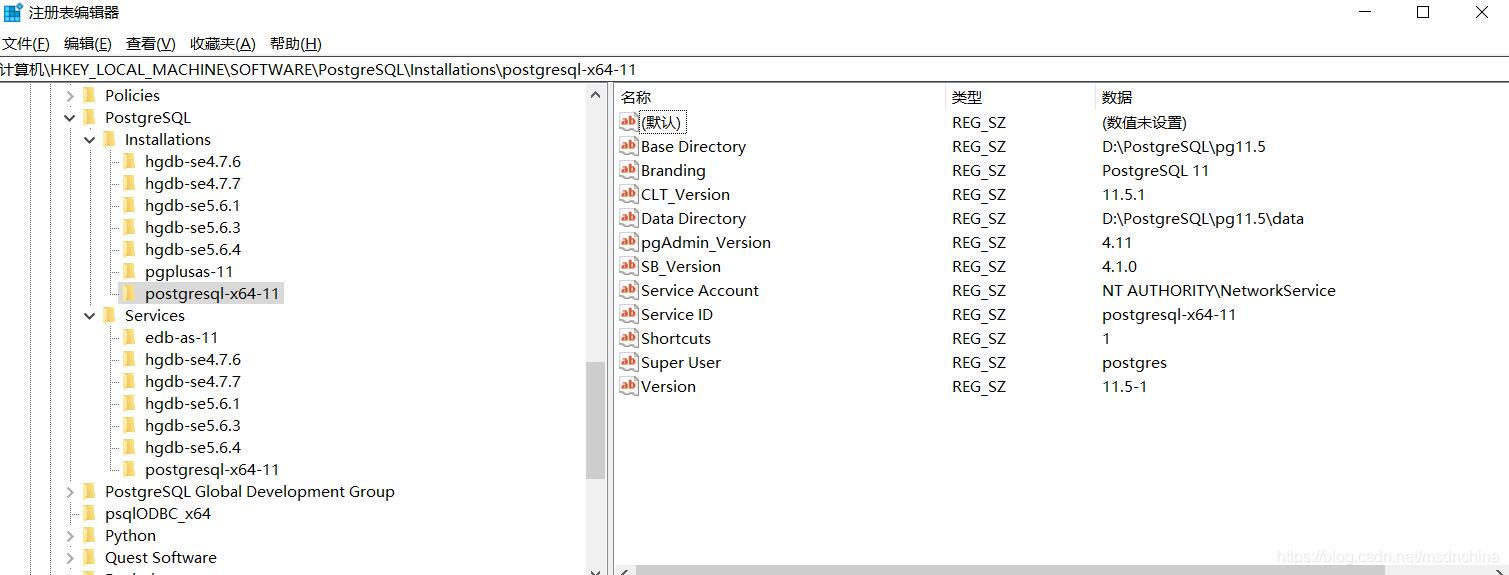Image resolution: width=1509 pixels, height=575 pixels.
Task: Click the Service ID string value icon
Action: [x=628, y=314]
